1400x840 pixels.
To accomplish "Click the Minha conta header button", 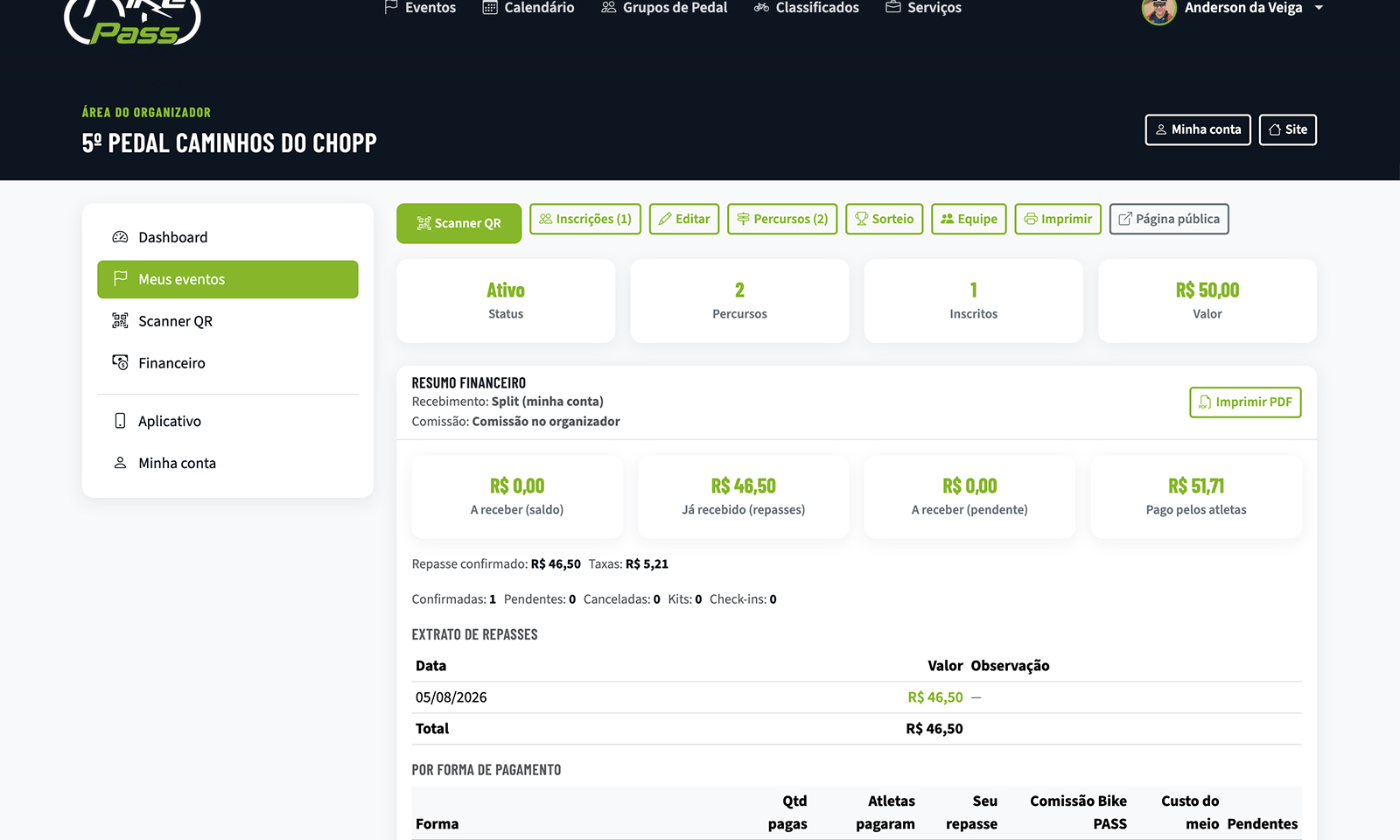I will pos(1198,129).
